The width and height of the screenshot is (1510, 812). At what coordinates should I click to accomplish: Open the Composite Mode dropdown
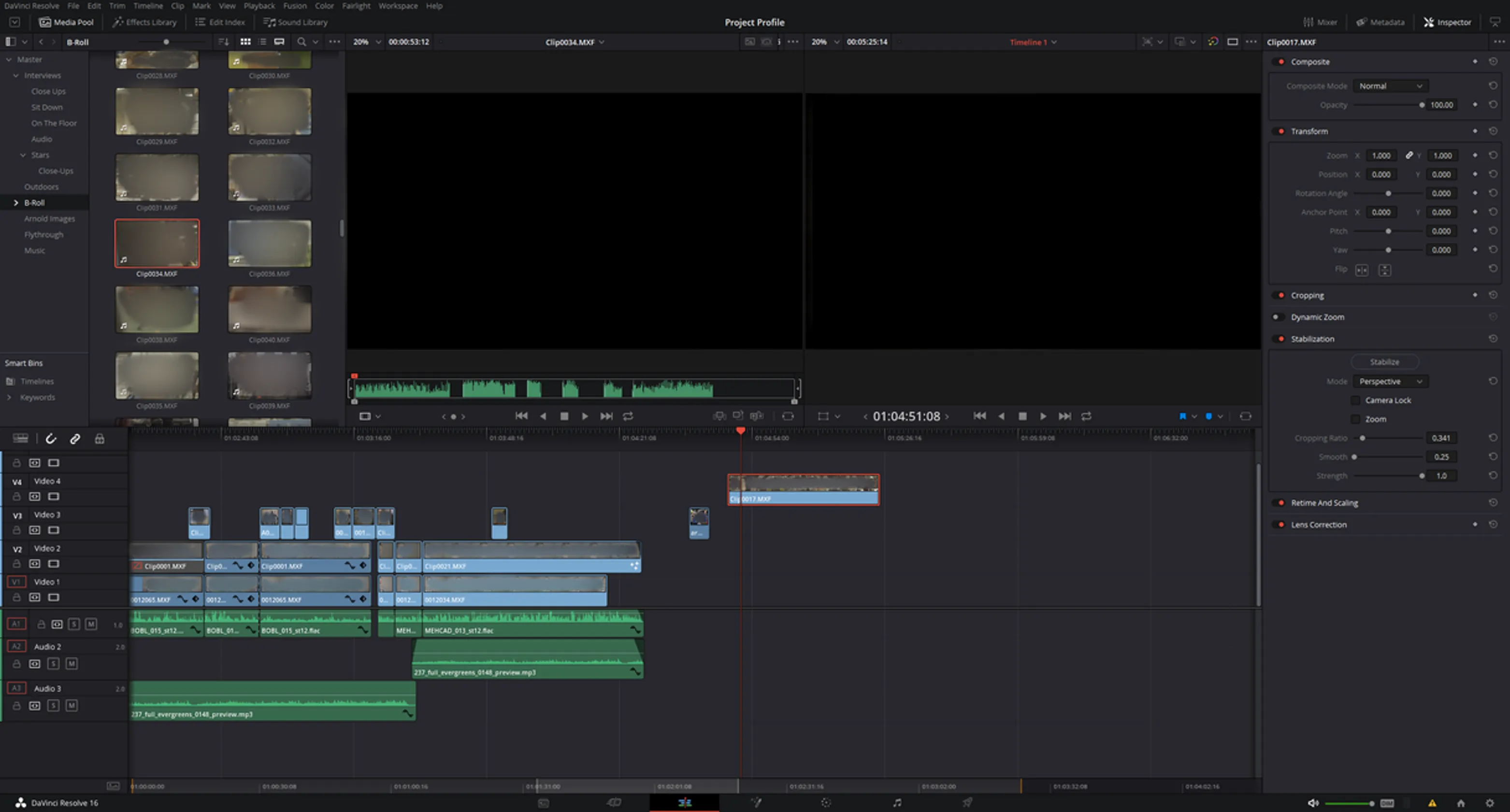coord(1391,86)
